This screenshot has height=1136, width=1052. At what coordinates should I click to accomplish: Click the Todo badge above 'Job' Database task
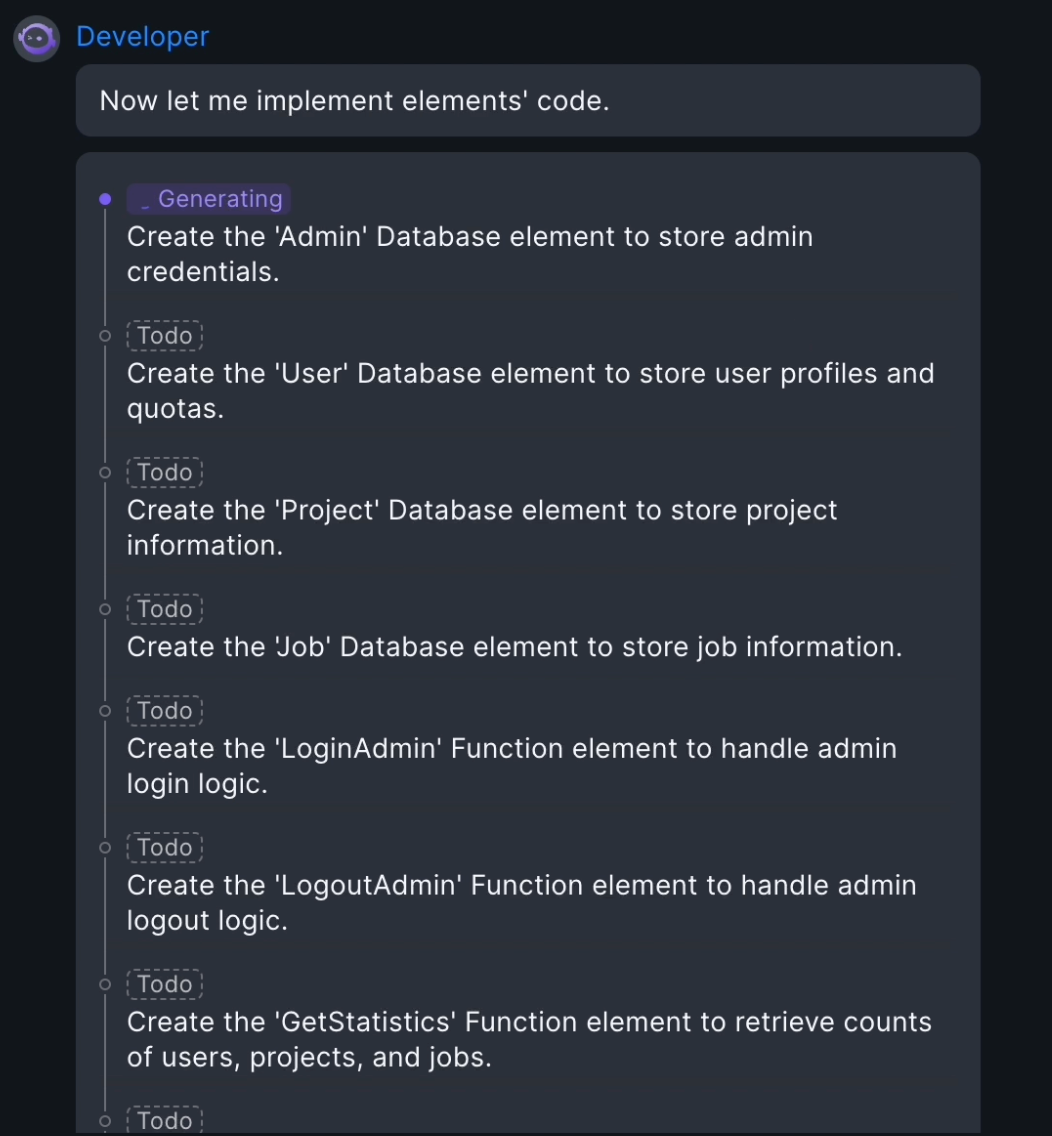[165, 609]
